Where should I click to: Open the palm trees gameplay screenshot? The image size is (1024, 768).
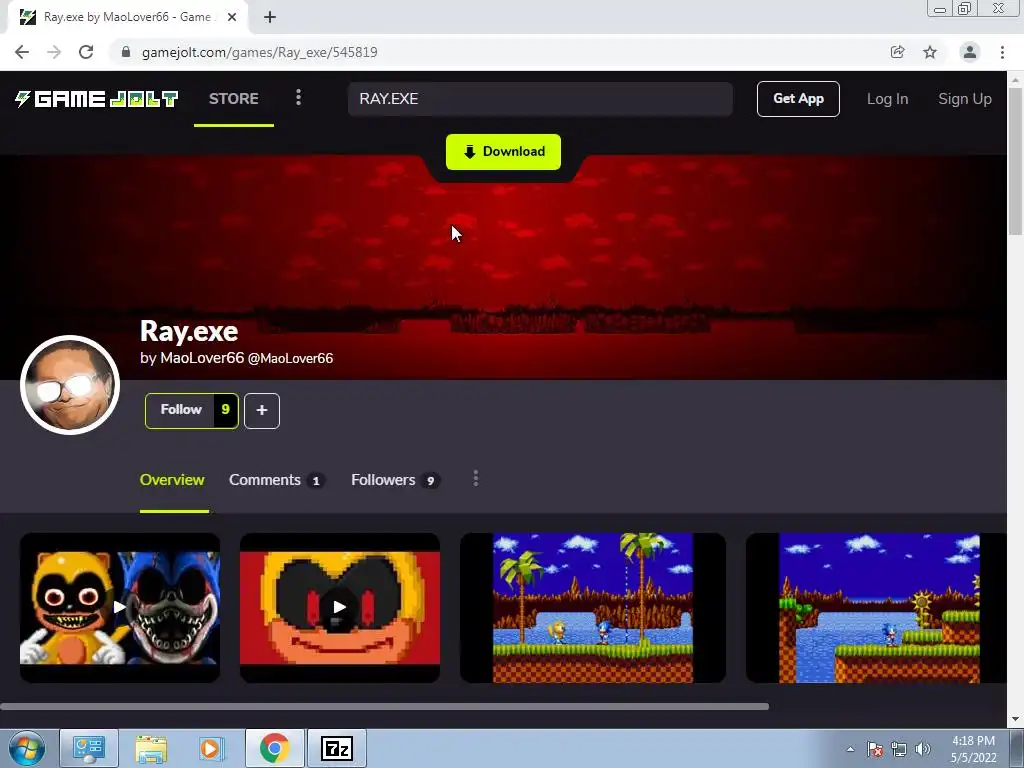click(593, 607)
